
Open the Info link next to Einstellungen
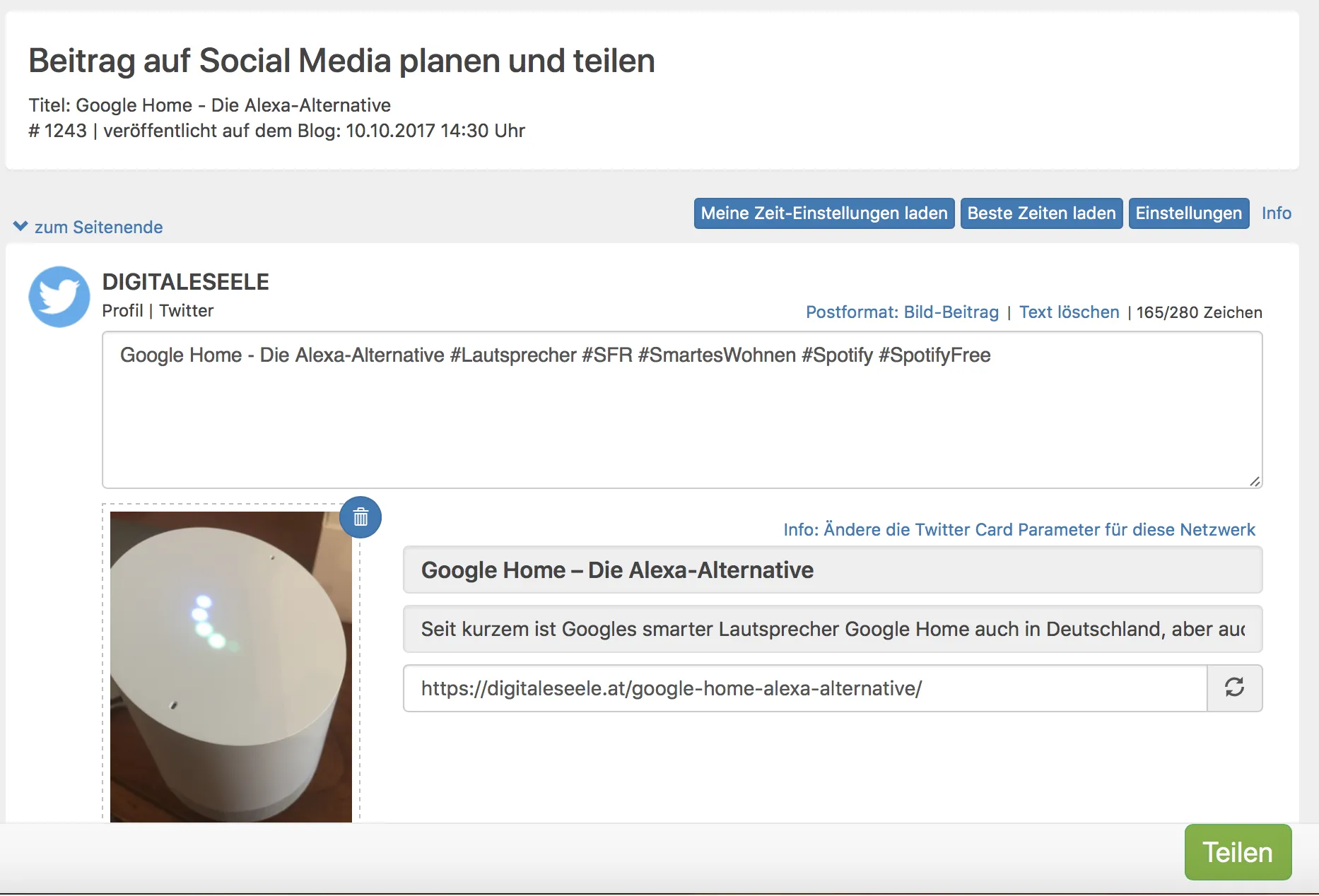click(1276, 213)
